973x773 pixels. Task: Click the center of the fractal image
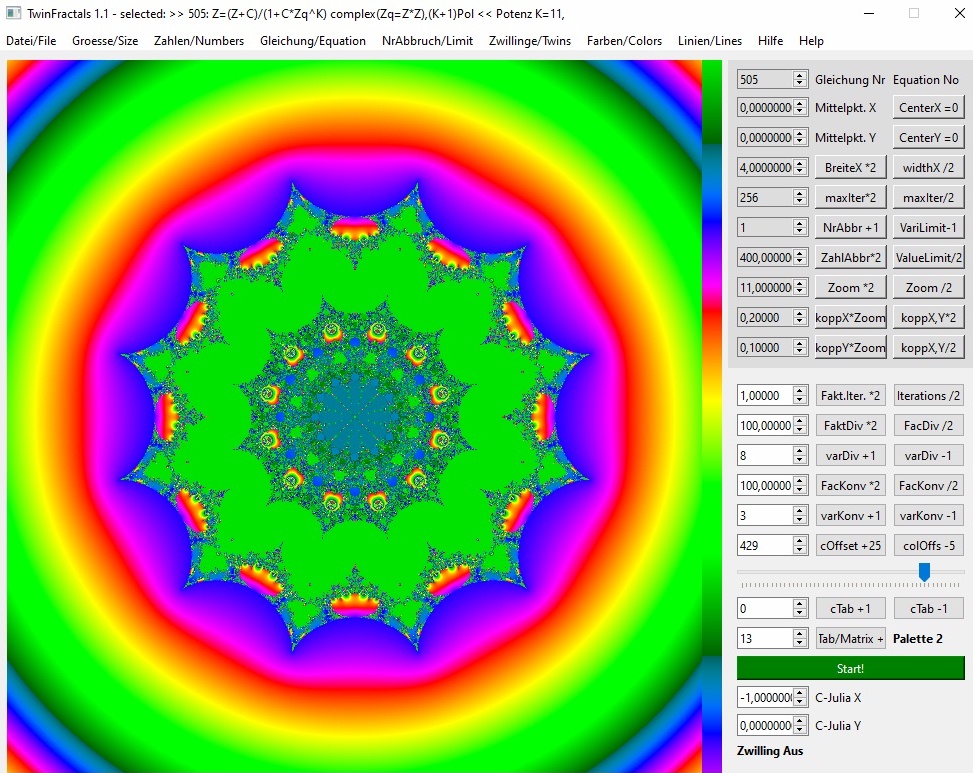tap(354, 416)
